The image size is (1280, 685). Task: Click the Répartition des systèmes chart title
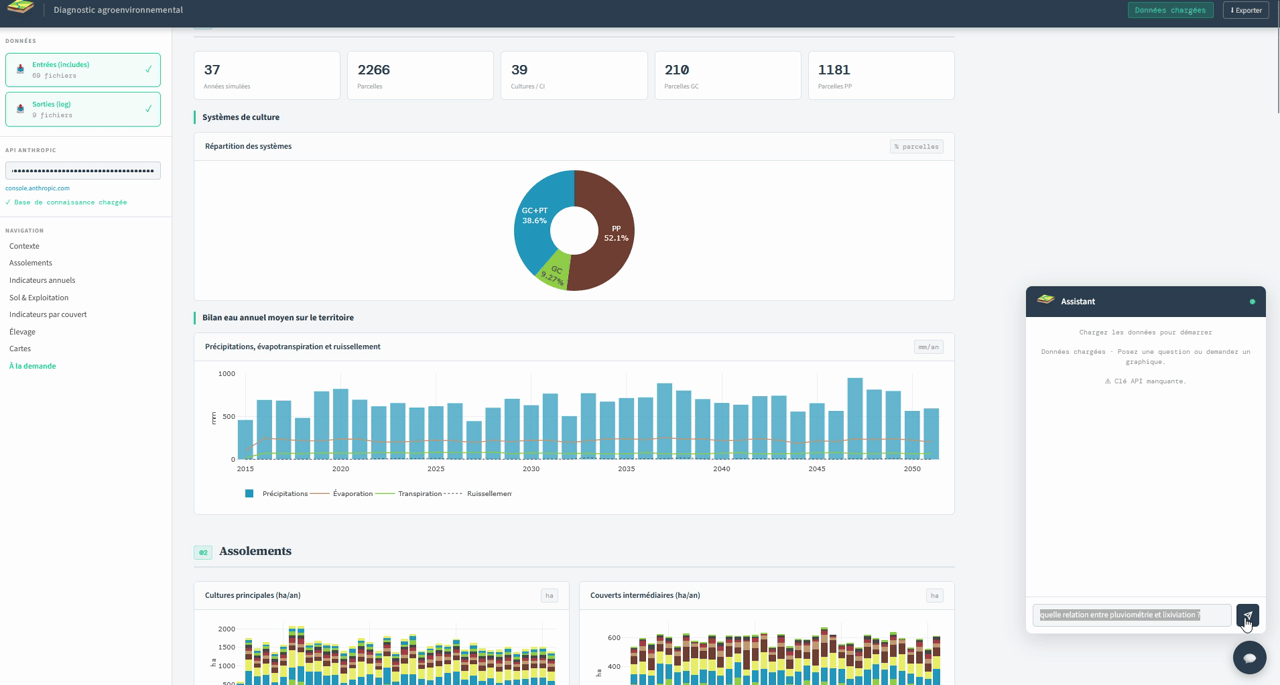click(x=248, y=146)
